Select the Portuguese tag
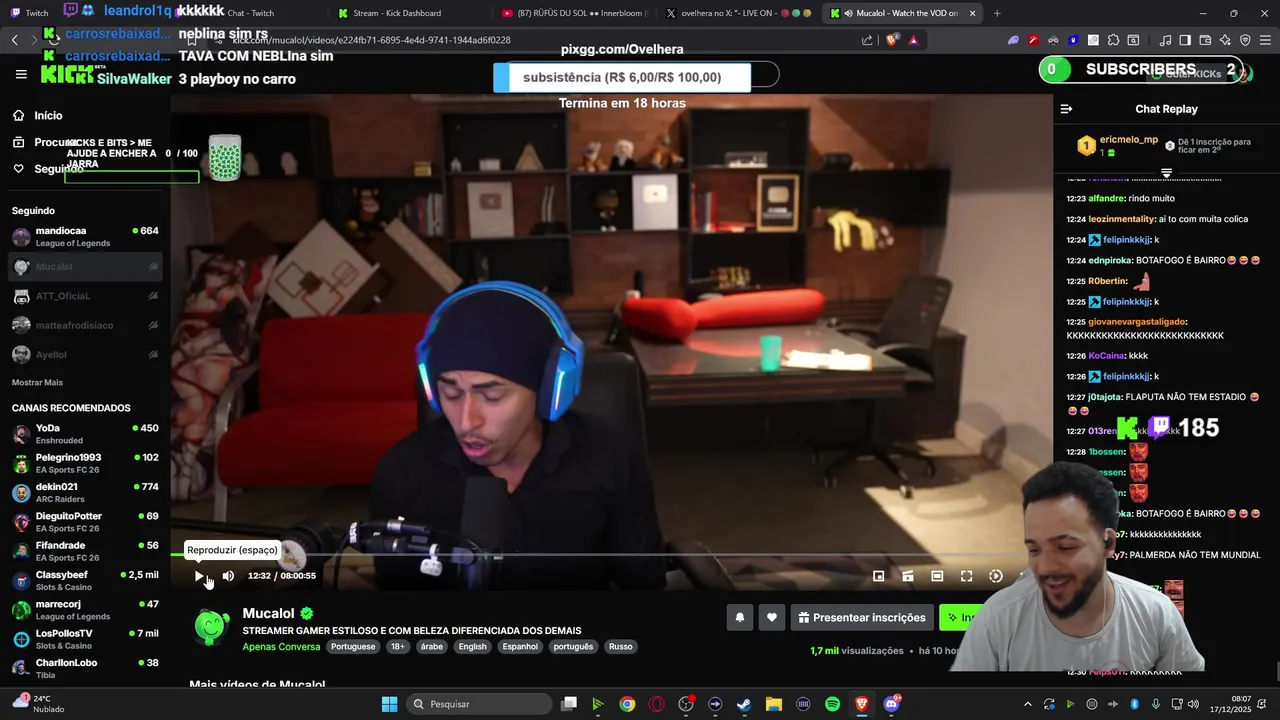Viewport: 1280px width, 720px height. pyautogui.click(x=353, y=647)
